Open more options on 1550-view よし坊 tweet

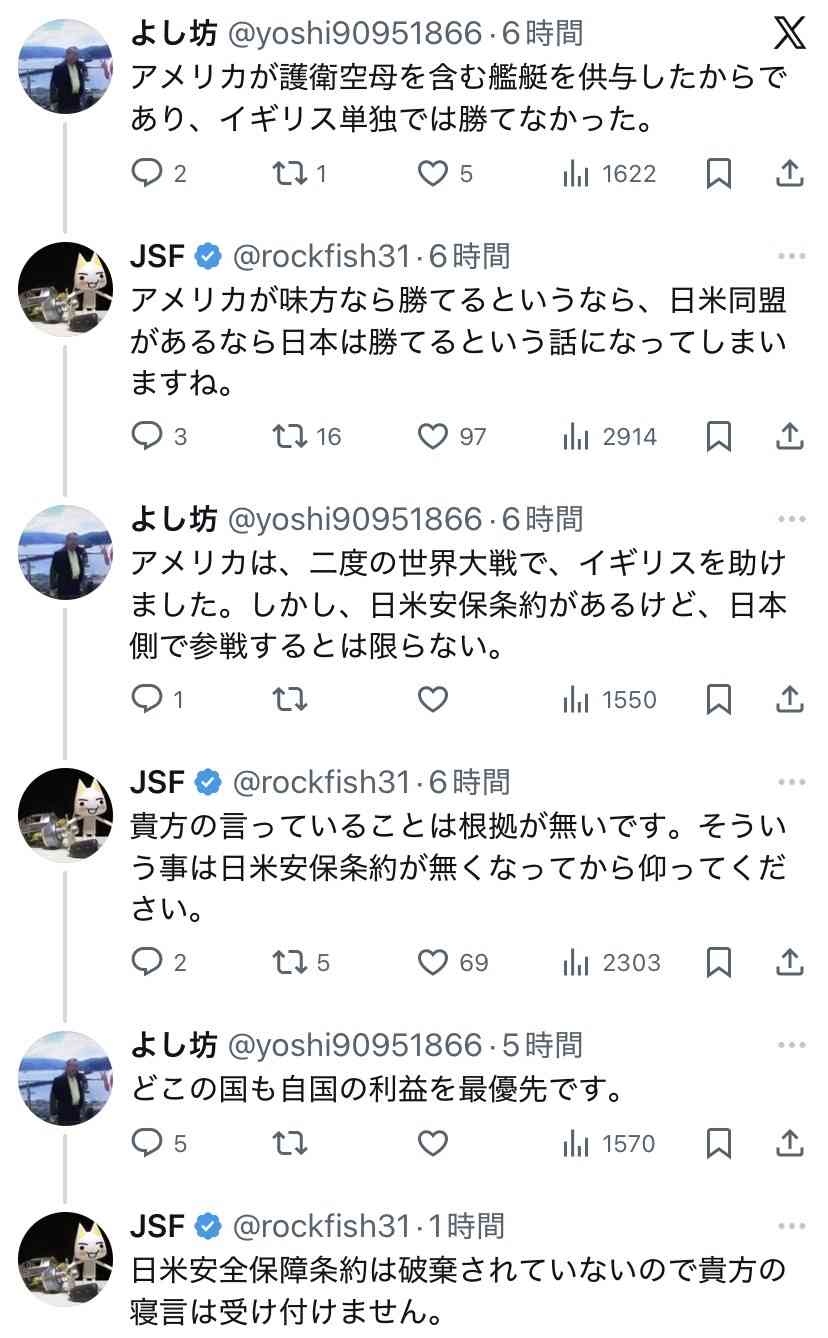click(791, 519)
